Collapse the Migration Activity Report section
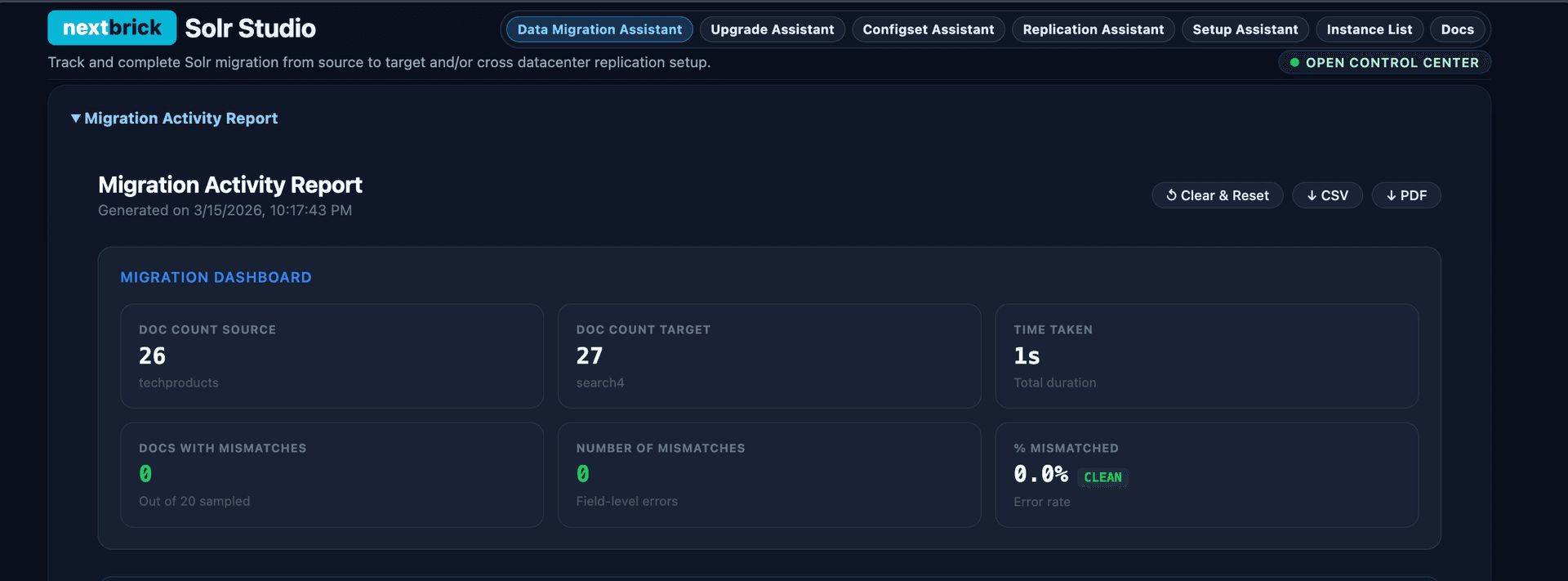1568x581 pixels. coord(174,118)
